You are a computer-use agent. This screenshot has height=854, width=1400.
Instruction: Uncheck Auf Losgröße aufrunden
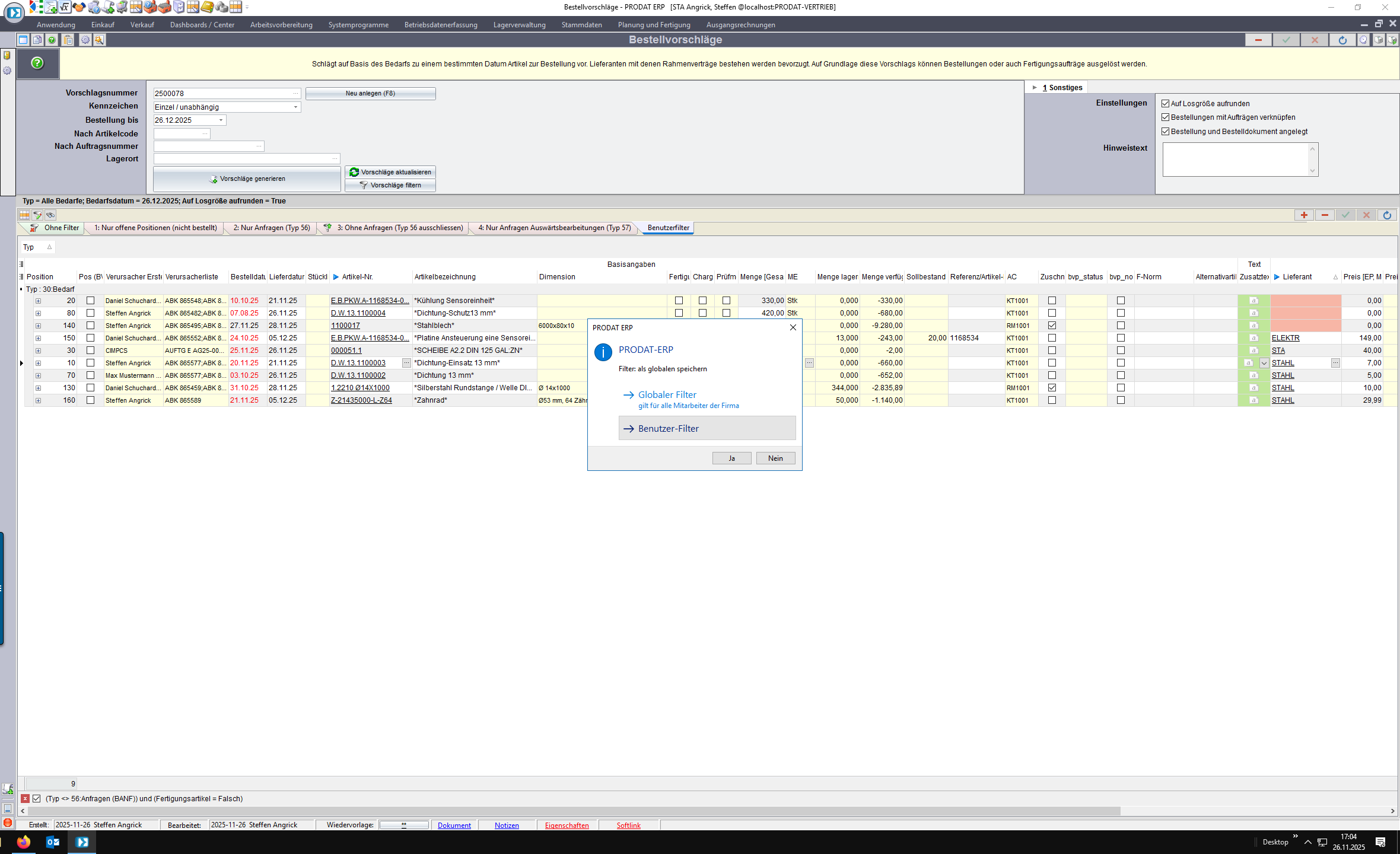1165,104
